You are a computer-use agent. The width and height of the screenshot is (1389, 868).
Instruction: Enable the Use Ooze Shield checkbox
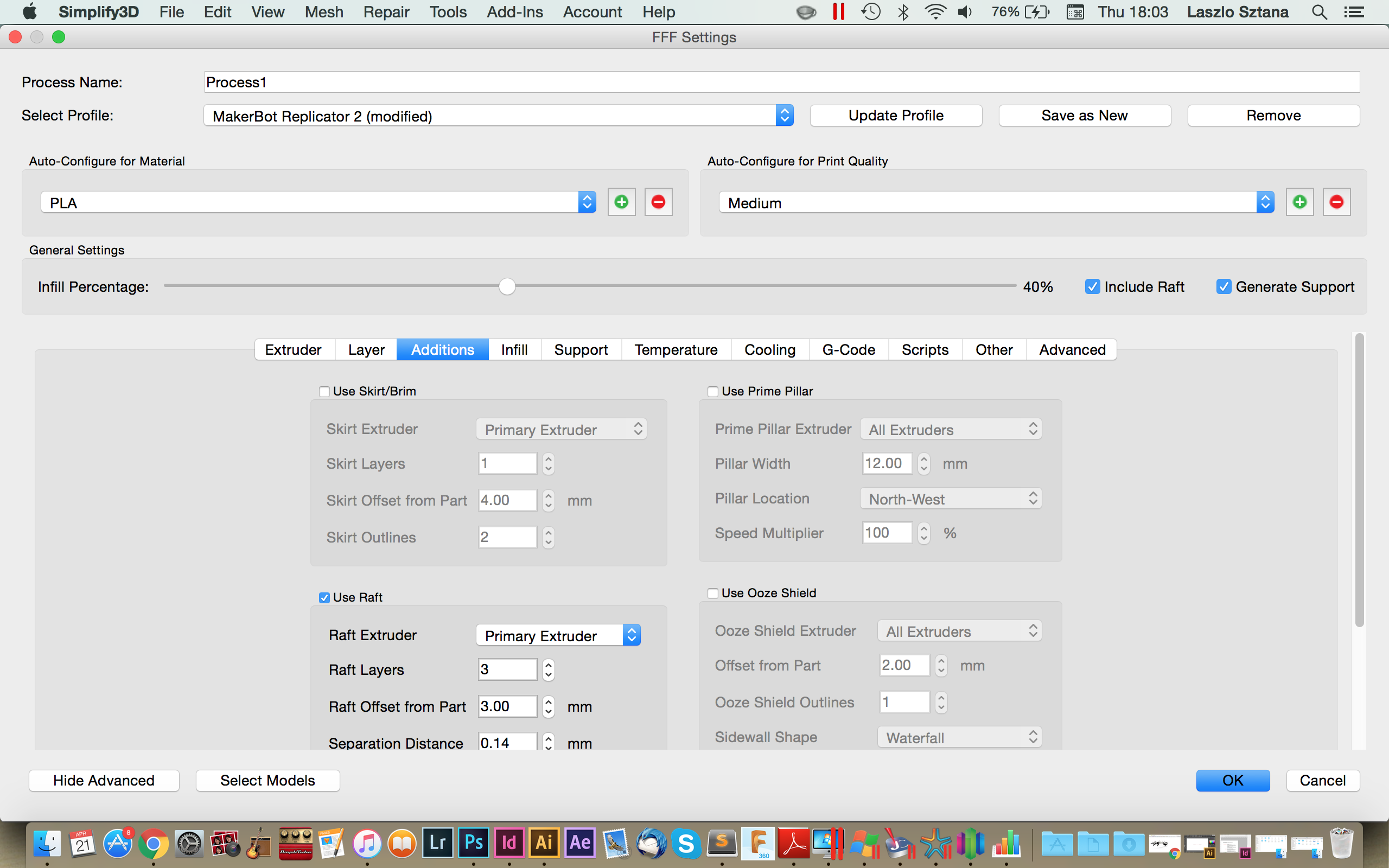713,593
